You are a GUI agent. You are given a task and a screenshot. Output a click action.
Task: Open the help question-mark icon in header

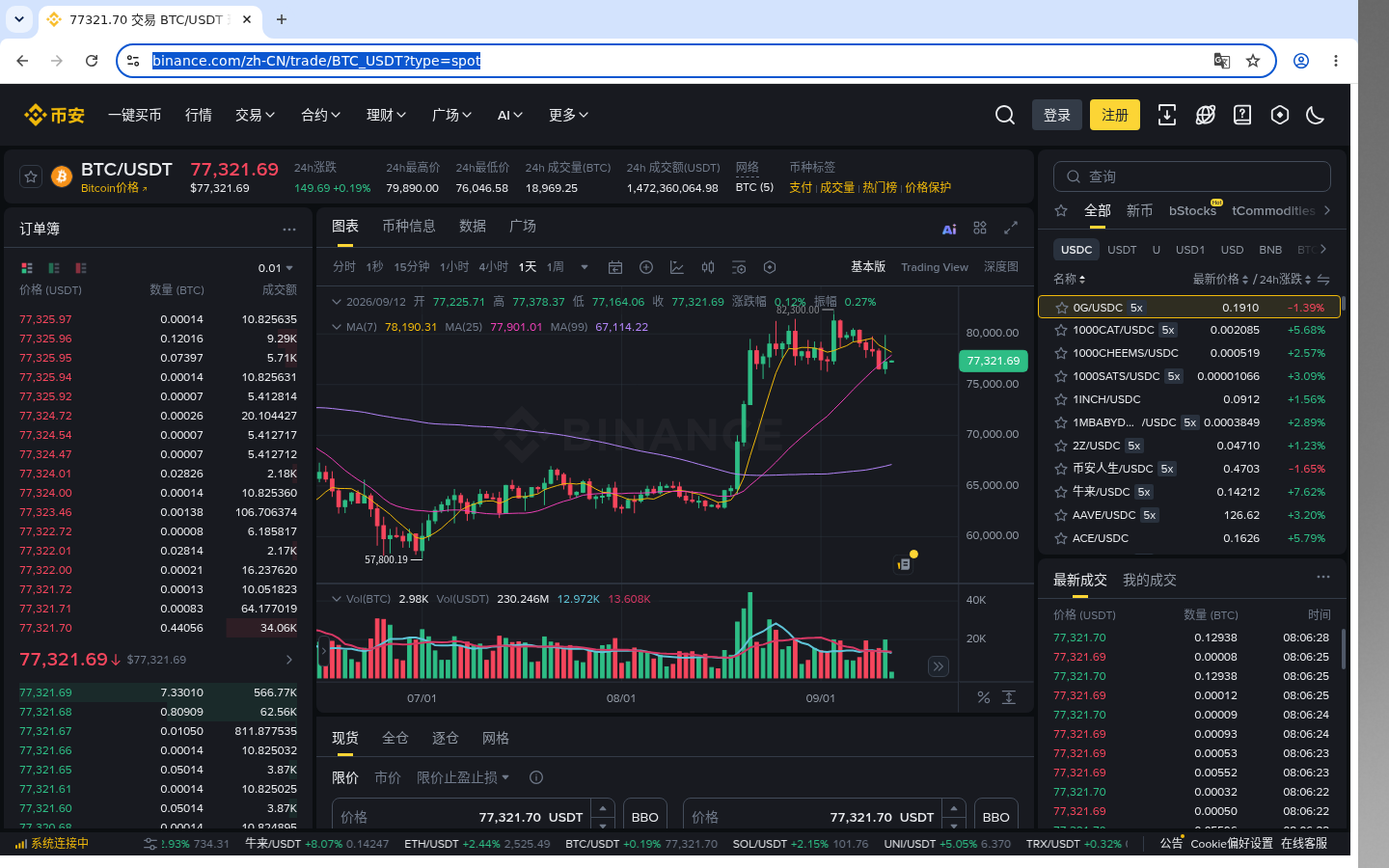point(1242,116)
